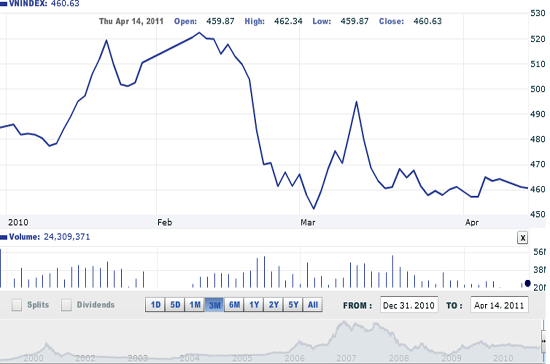This screenshot has height=364, width=550.
Task: Select the 1M time range
Action: tap(195, 305)
